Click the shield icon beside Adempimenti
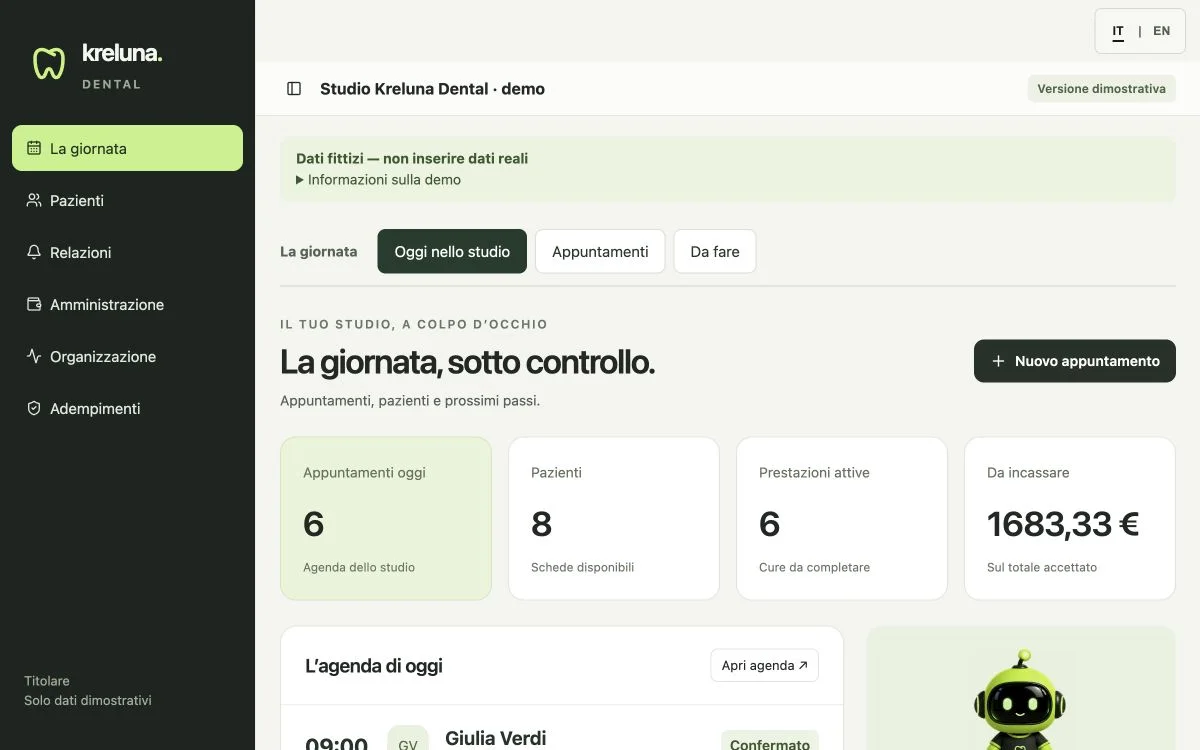 [34, 408]
